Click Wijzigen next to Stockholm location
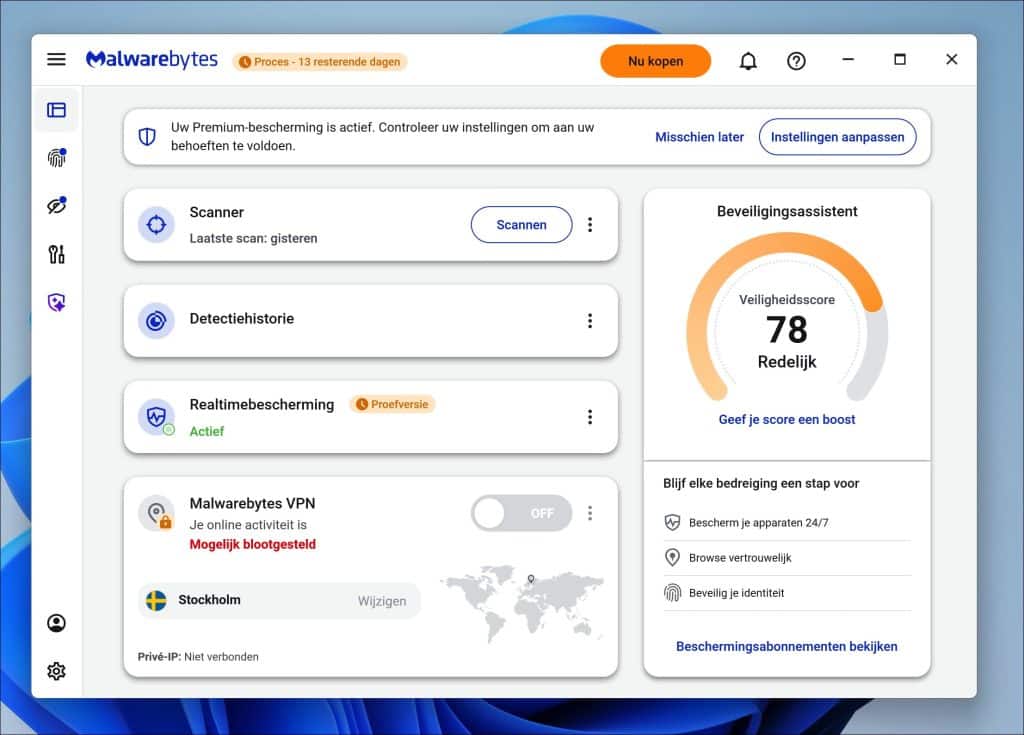Image resolution: width=1024 pixels, height=735 pixels. (x=381, y=601)
